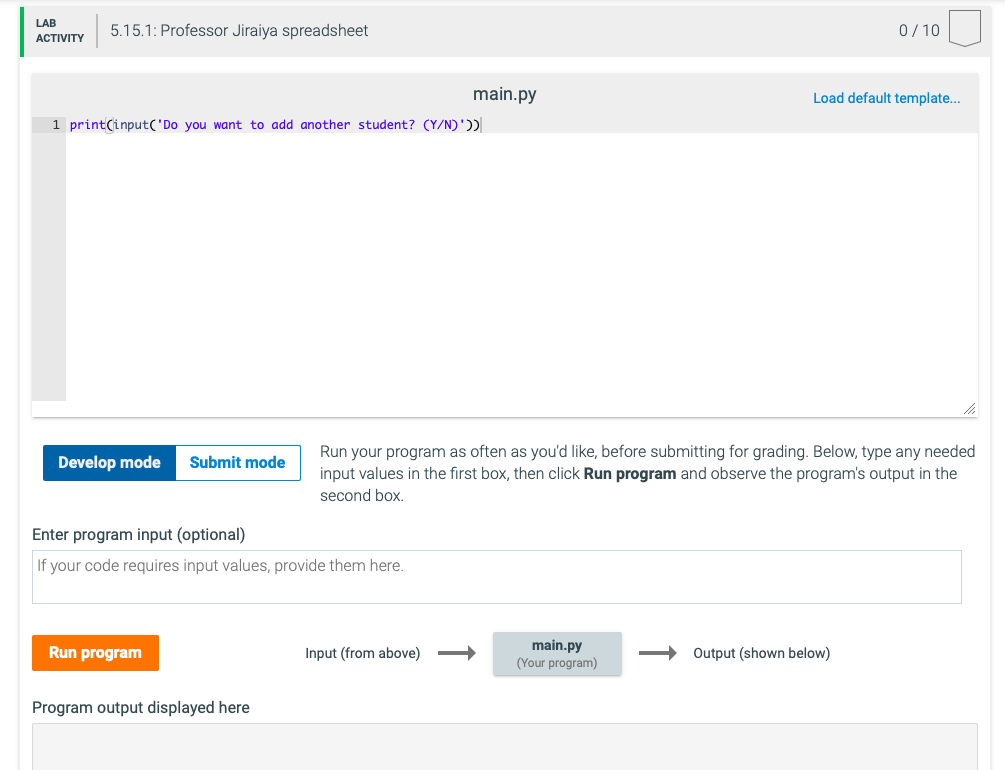Click the main.py (Your program) box
This screenshot has width=1005, height=770.
(557, 653)
